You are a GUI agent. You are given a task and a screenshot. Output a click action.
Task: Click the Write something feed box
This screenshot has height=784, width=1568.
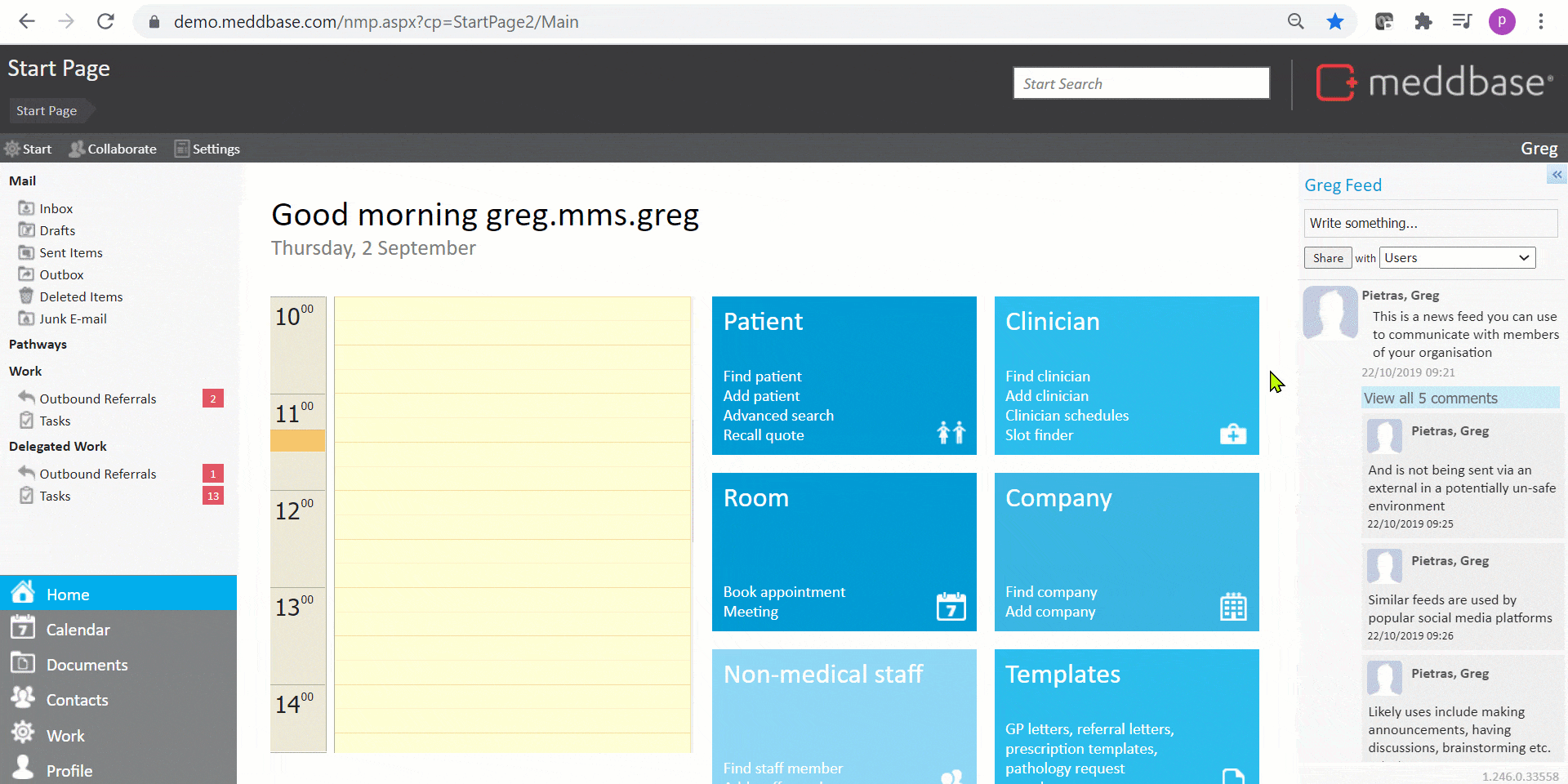[1430, 223]
